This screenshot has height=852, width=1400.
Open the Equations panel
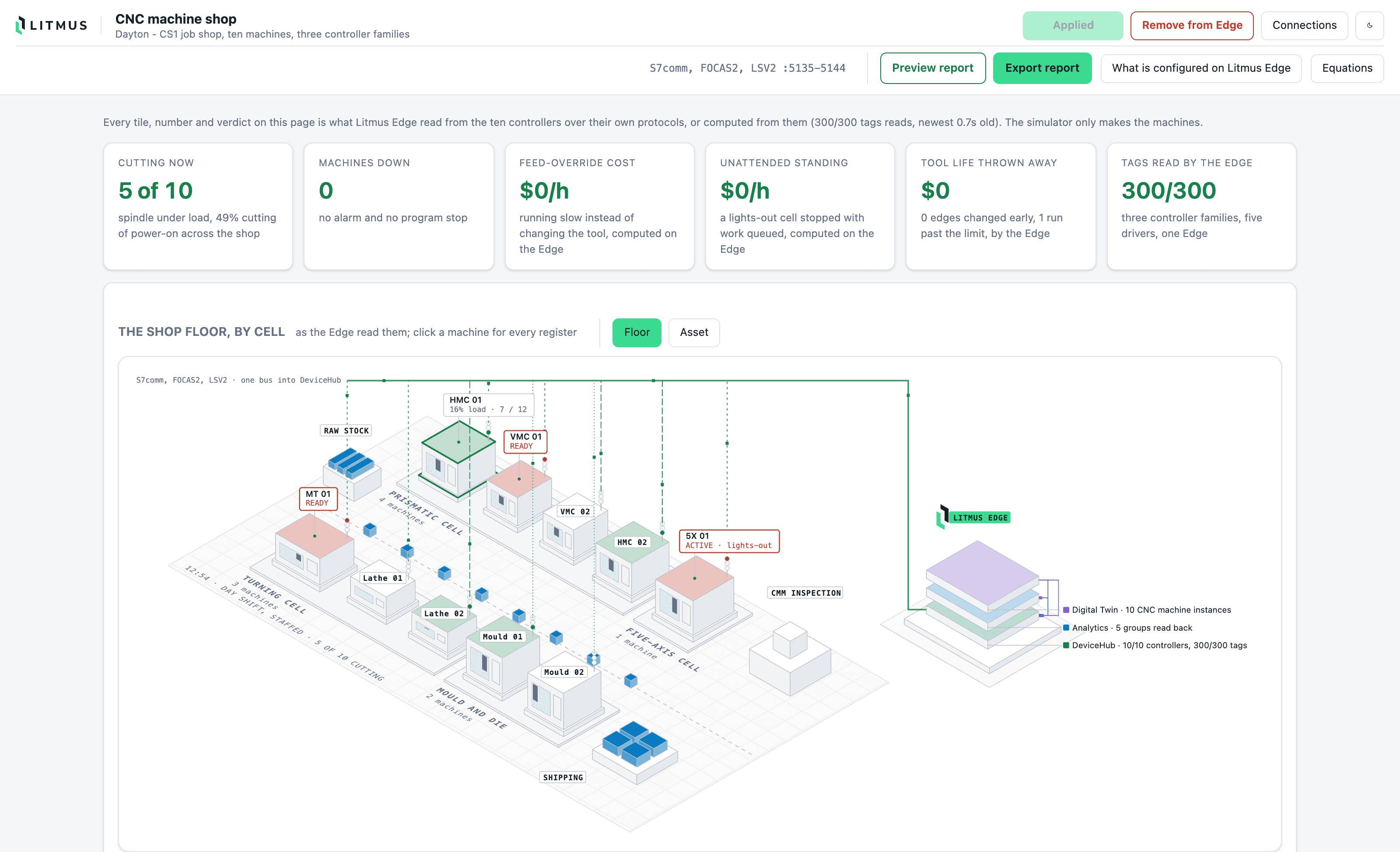pyautogui.click(x=1347, y=68)
